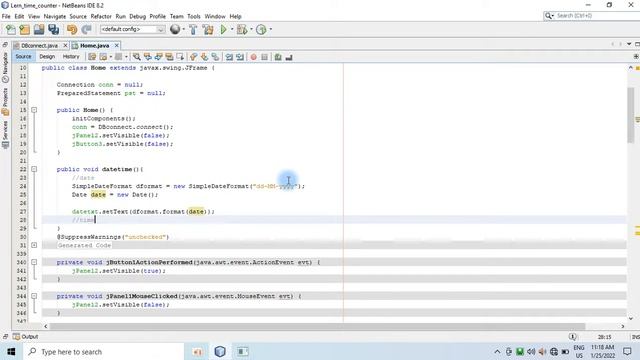
Task: Click the NetBeans cube taskbar icon
Action: click(220, 352)
